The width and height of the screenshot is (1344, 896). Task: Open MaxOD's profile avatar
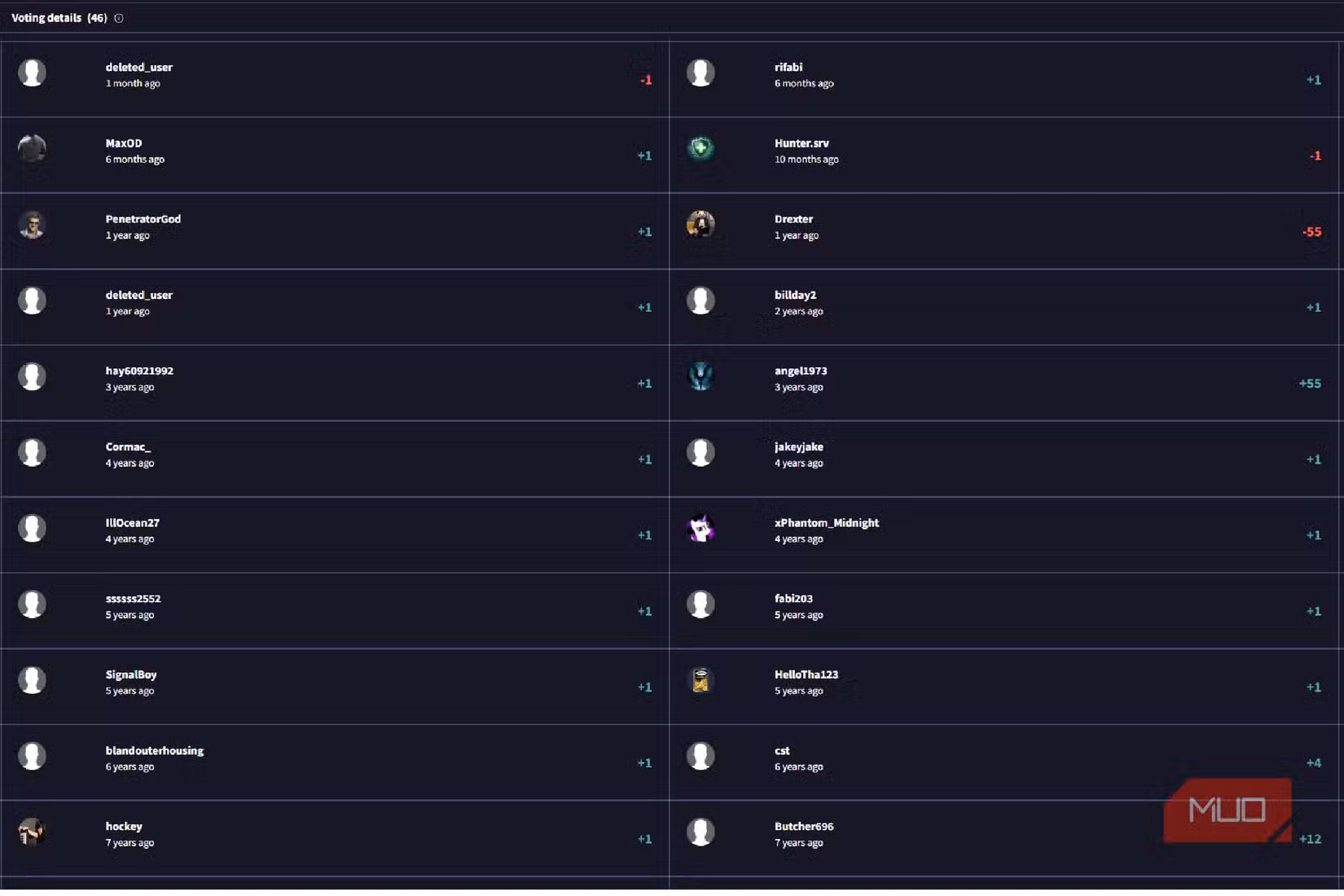click(x=33, y=148)
